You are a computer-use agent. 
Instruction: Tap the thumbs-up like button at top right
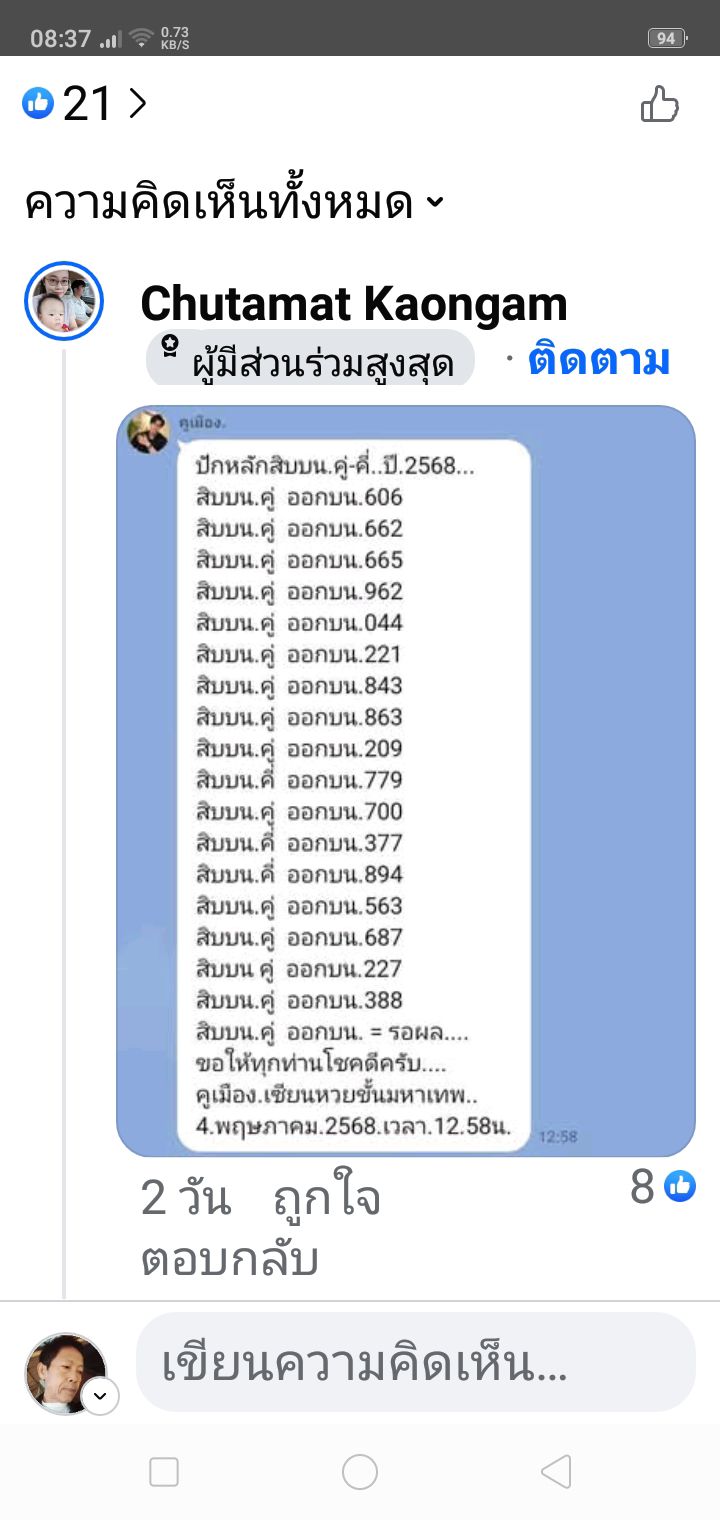tap(659, 104)
